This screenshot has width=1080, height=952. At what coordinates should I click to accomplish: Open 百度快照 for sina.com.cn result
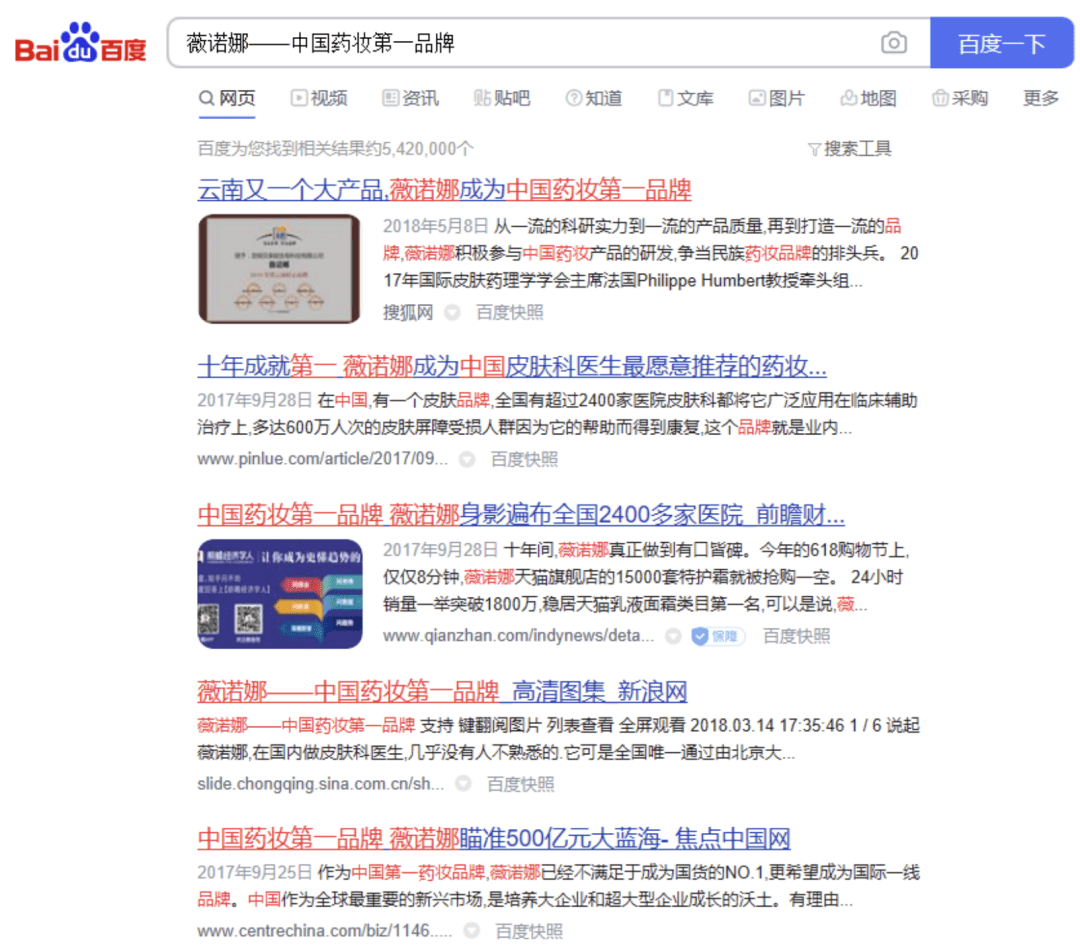tap(521, 784)
